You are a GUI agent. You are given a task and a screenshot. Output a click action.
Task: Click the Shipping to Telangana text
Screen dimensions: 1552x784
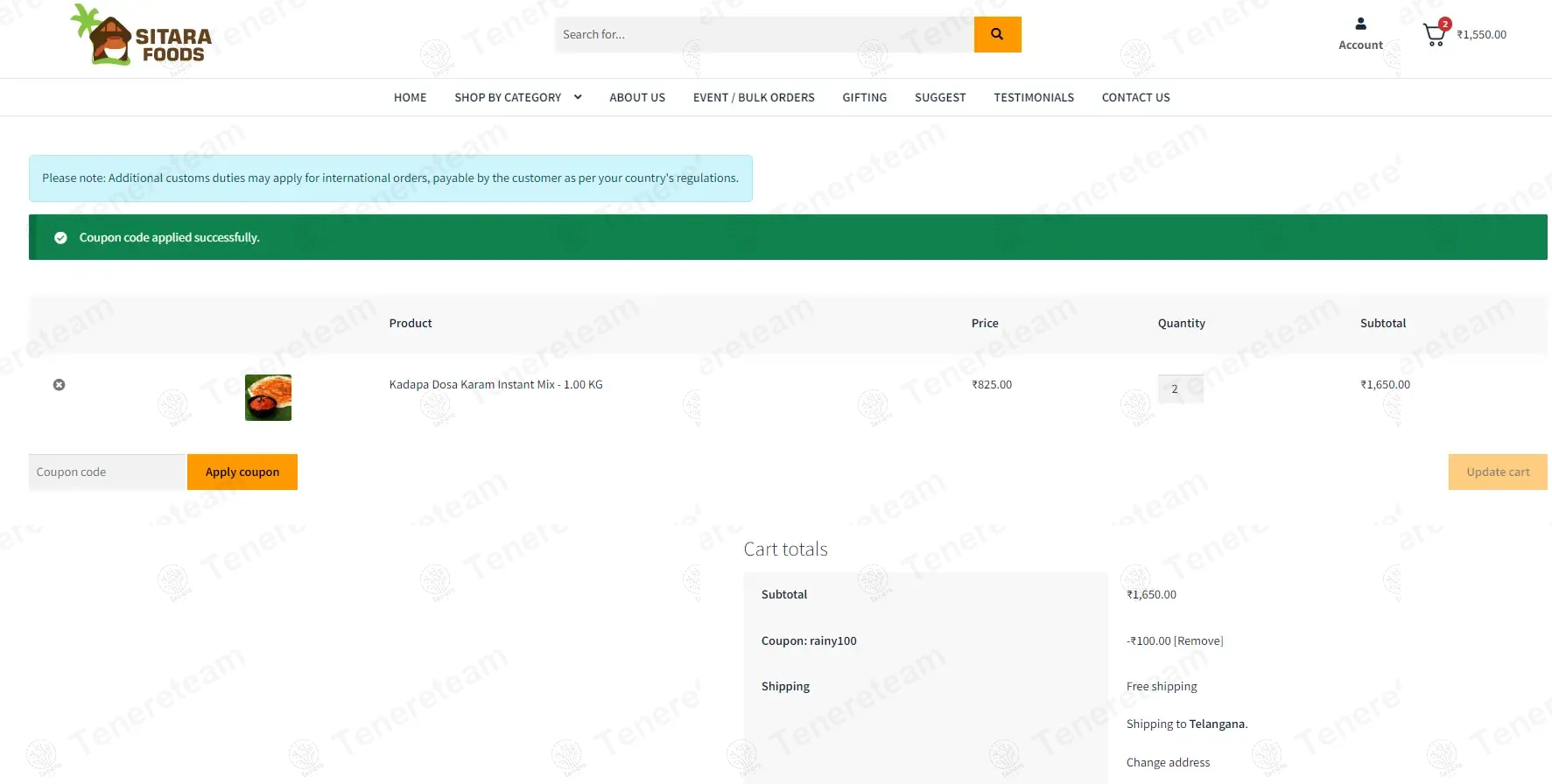pyautogui.click(x=1187, y=724)
